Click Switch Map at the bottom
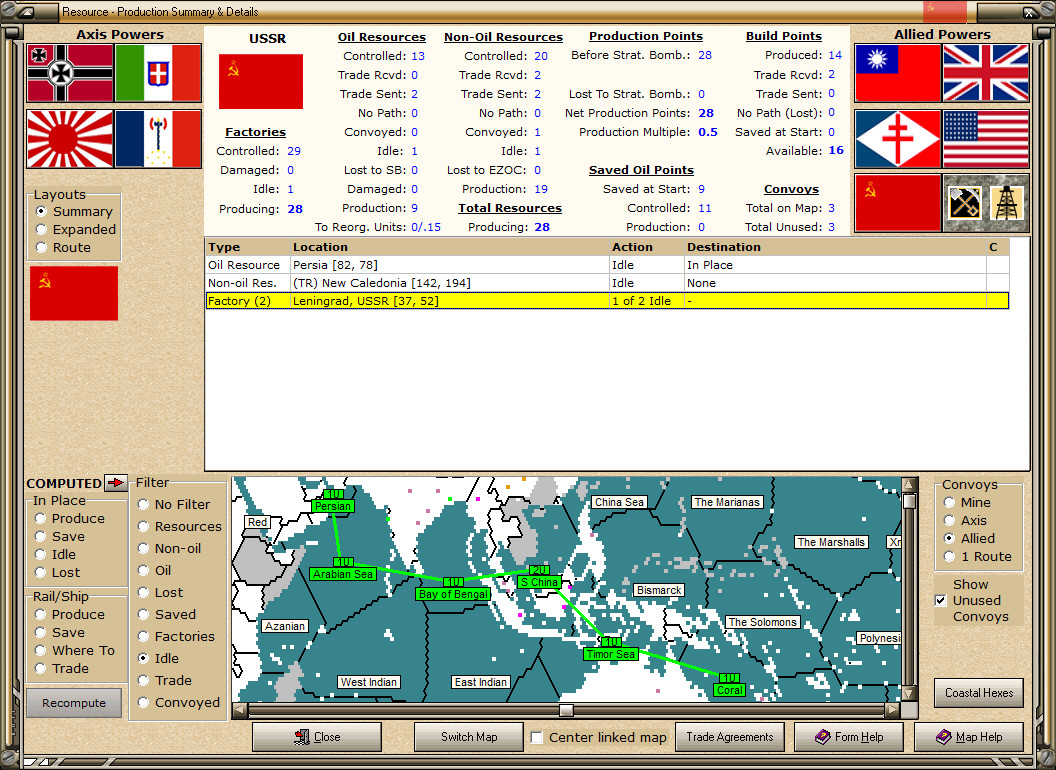The width and height of the screenshot is (1056, 770). click(x=468, y=737)
